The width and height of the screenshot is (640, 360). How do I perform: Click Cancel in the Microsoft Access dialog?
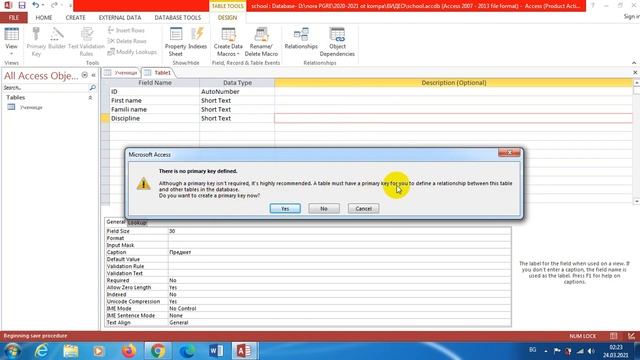tap(363, 209)
